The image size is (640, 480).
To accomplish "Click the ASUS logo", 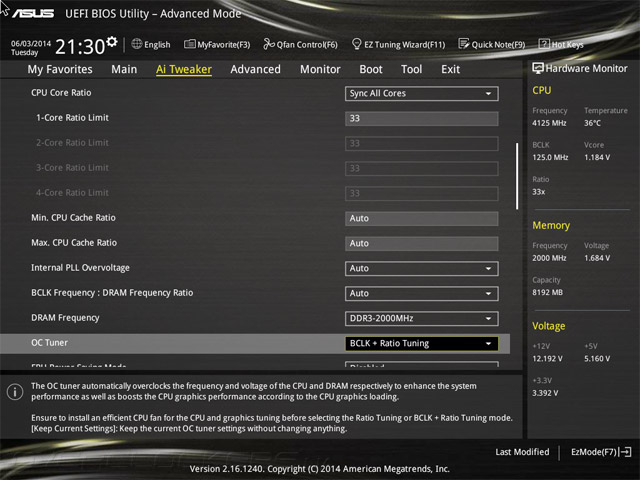I will tap(33, 13).
